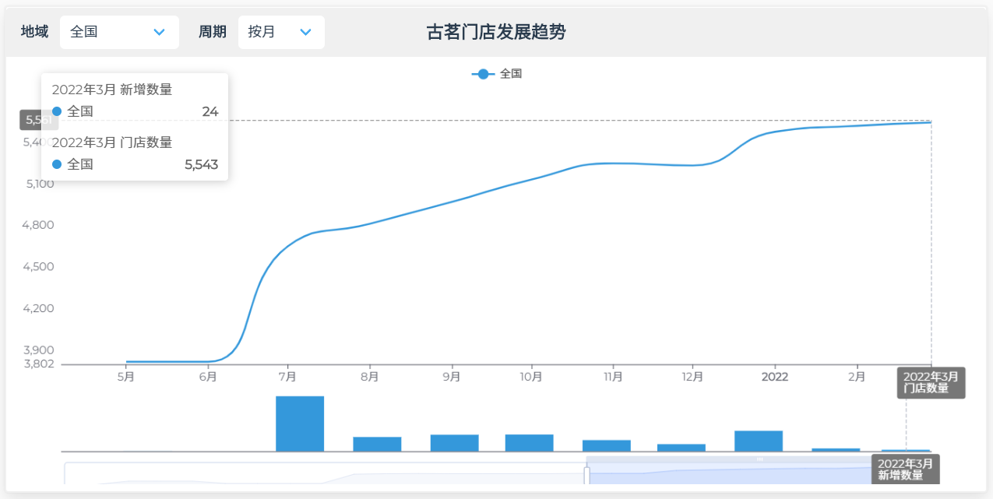
Task: Click the left handle of the zoom slider
Action: point(587,474)
